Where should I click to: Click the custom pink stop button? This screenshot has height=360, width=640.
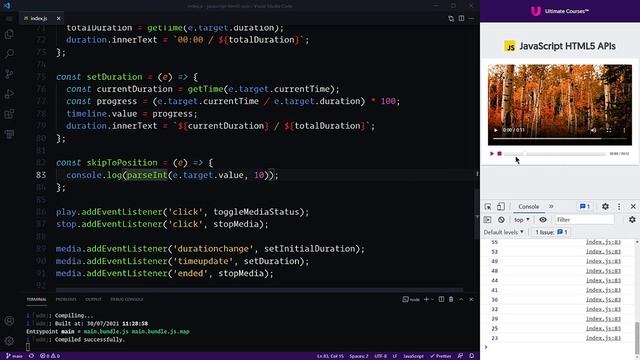[499, 153]
